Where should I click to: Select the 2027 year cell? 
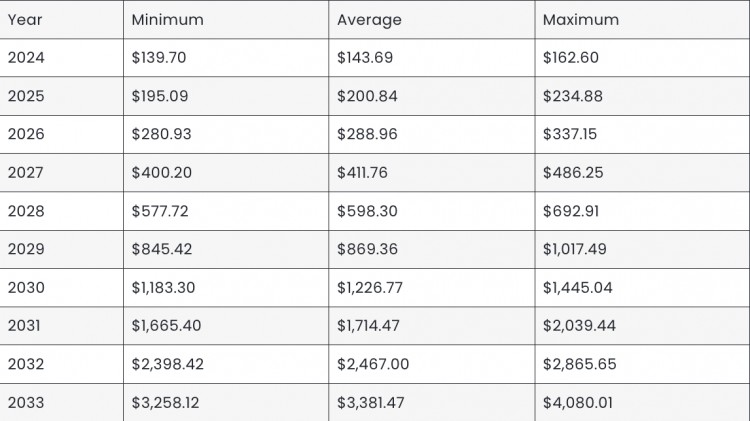61,173
